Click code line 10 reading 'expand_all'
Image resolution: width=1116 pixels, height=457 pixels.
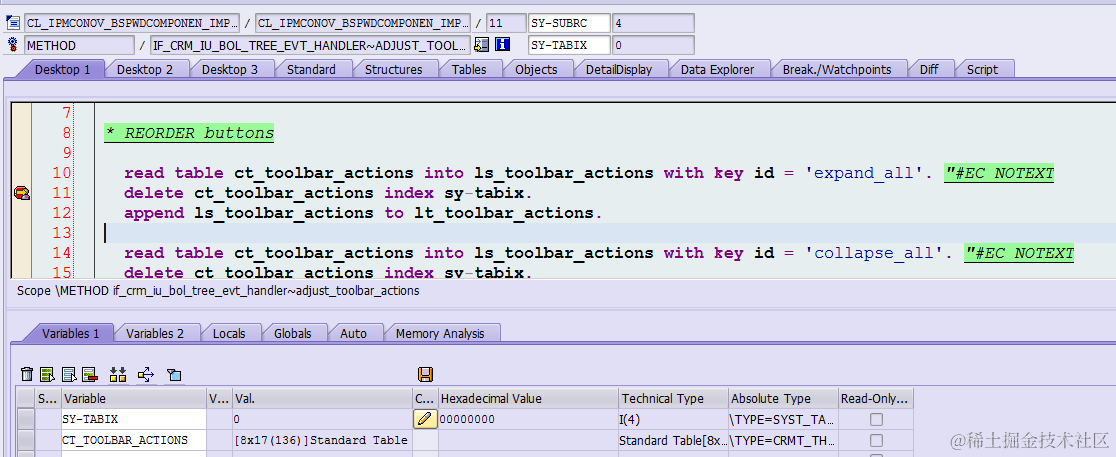point(589,173)
